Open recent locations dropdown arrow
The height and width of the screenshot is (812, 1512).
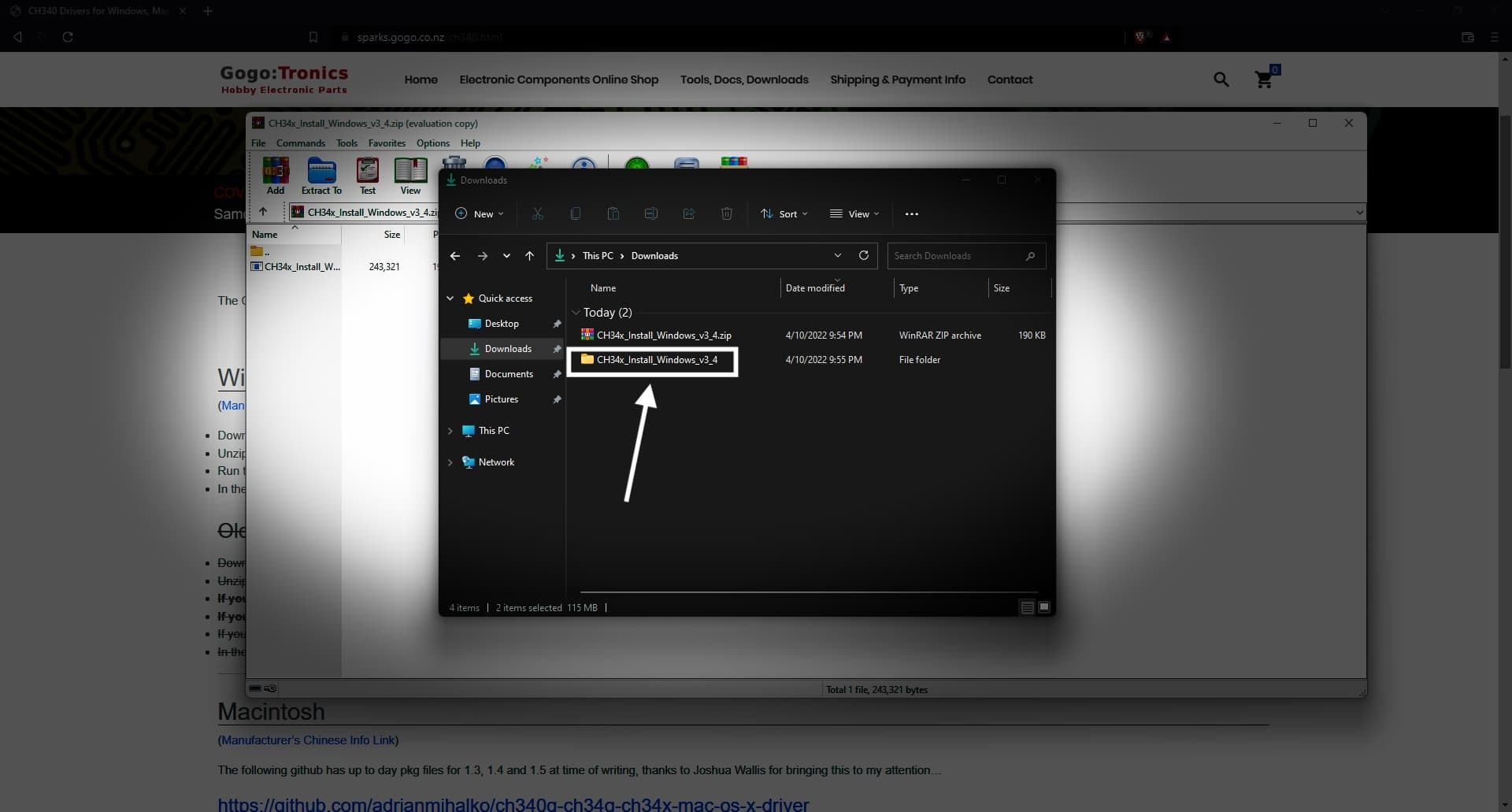point(506,256)
